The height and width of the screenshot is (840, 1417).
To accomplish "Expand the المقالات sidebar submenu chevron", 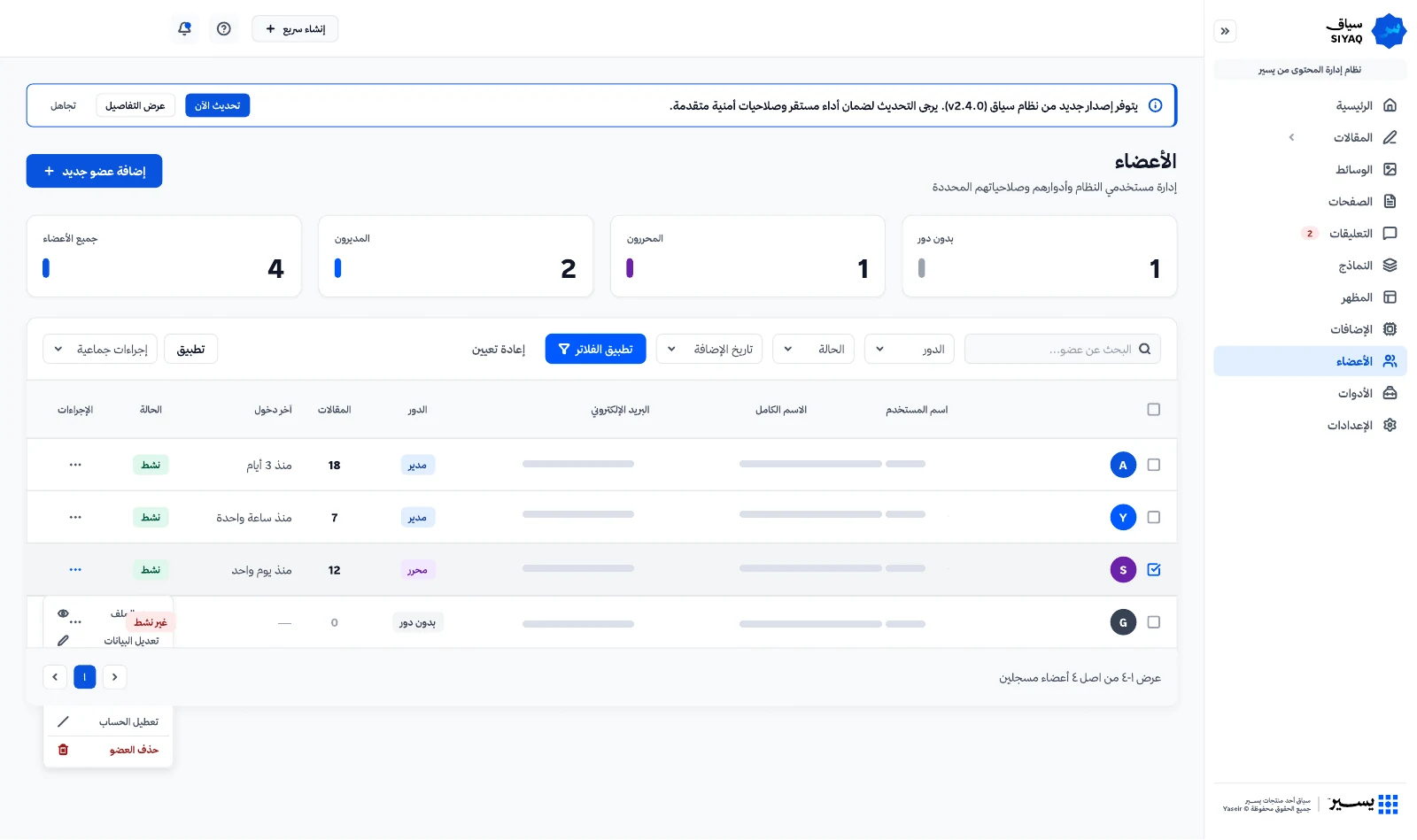I will [x=1291, y=137].
